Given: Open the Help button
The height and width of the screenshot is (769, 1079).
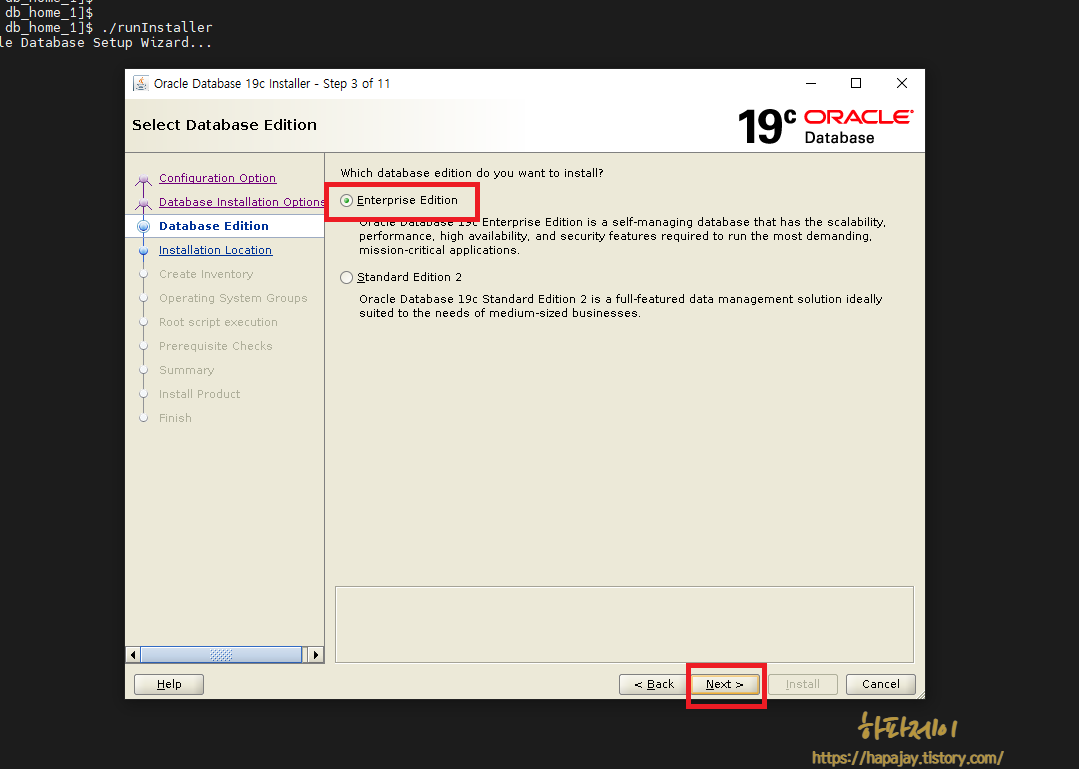Looking at the screenshot, I should coord(169,684).
